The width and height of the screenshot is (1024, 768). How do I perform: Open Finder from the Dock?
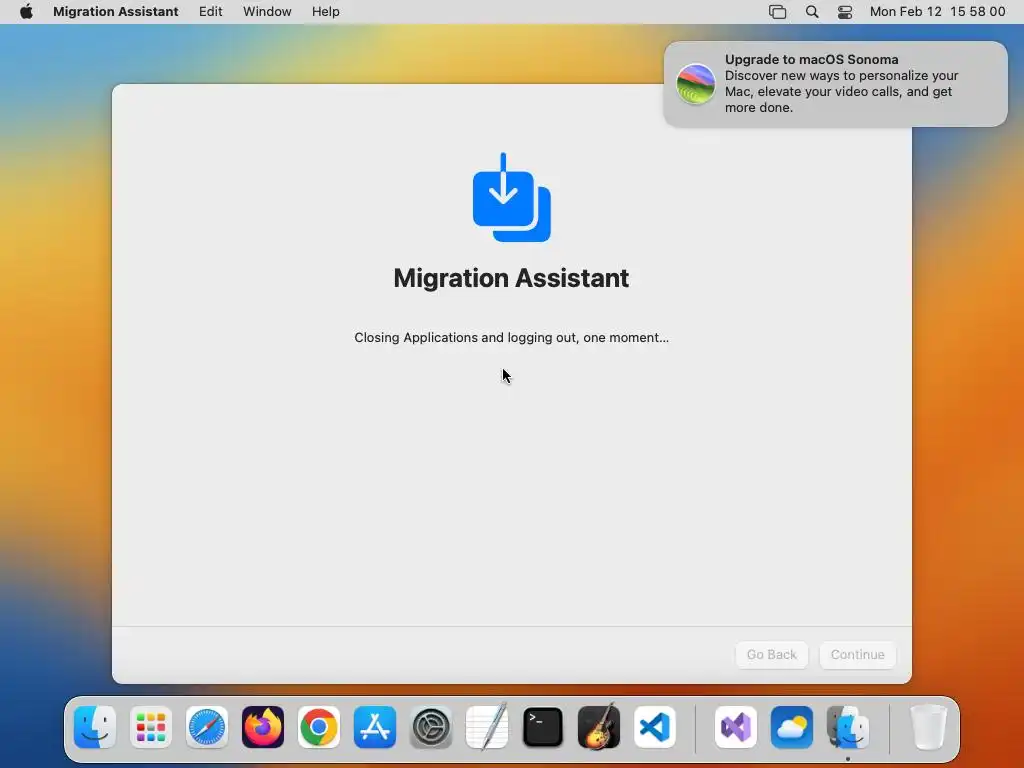point(95,727)
